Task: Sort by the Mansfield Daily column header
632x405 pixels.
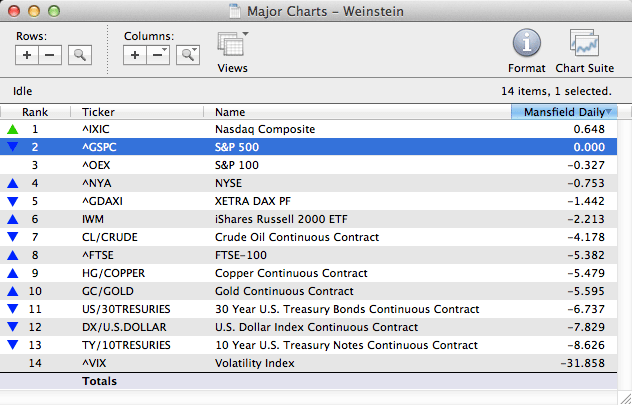Action: [x=564, y=112]
